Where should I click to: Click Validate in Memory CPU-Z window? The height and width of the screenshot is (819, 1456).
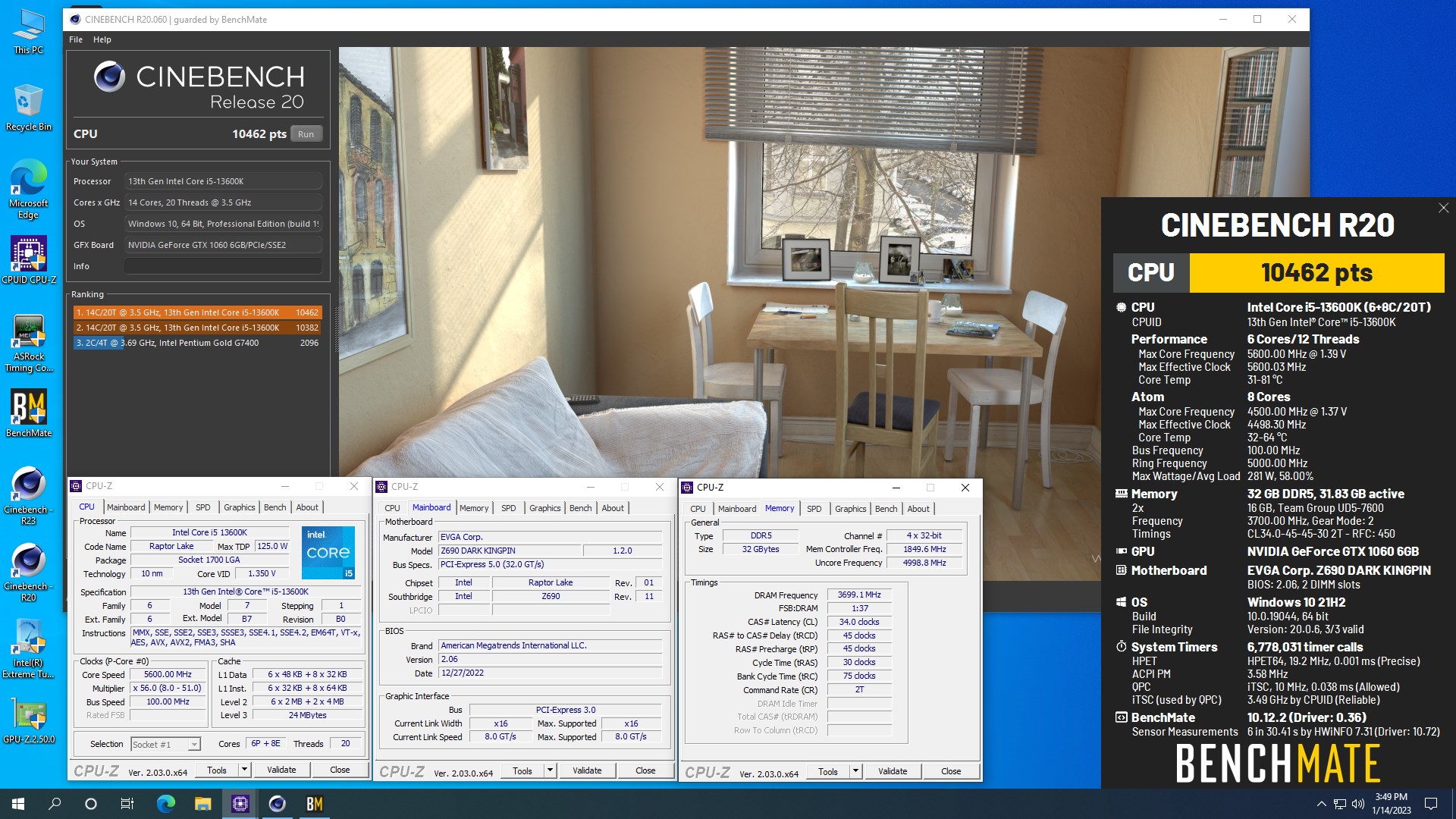click(x=893, y=771)
